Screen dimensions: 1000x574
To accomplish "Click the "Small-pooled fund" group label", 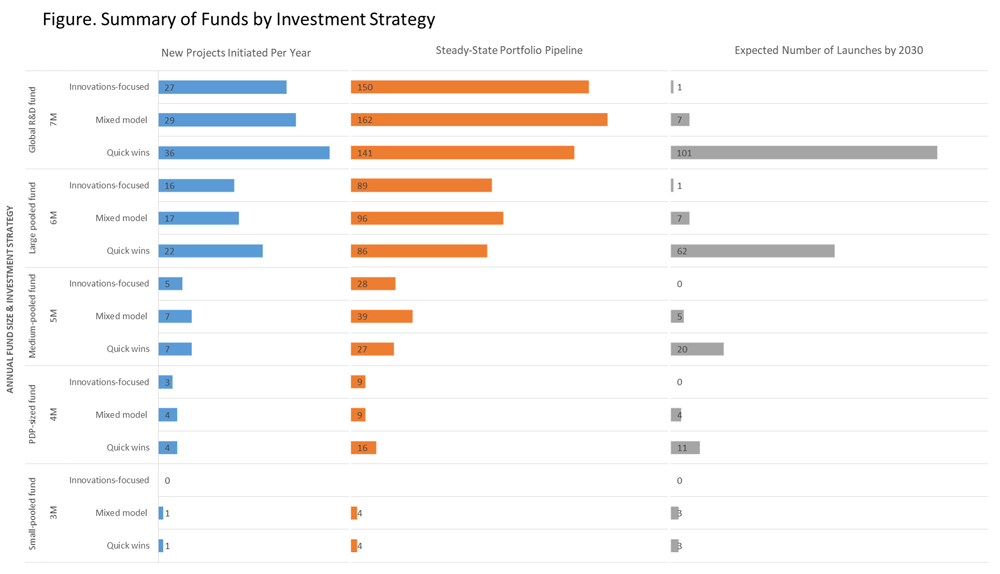I will (x=32, y=513).
